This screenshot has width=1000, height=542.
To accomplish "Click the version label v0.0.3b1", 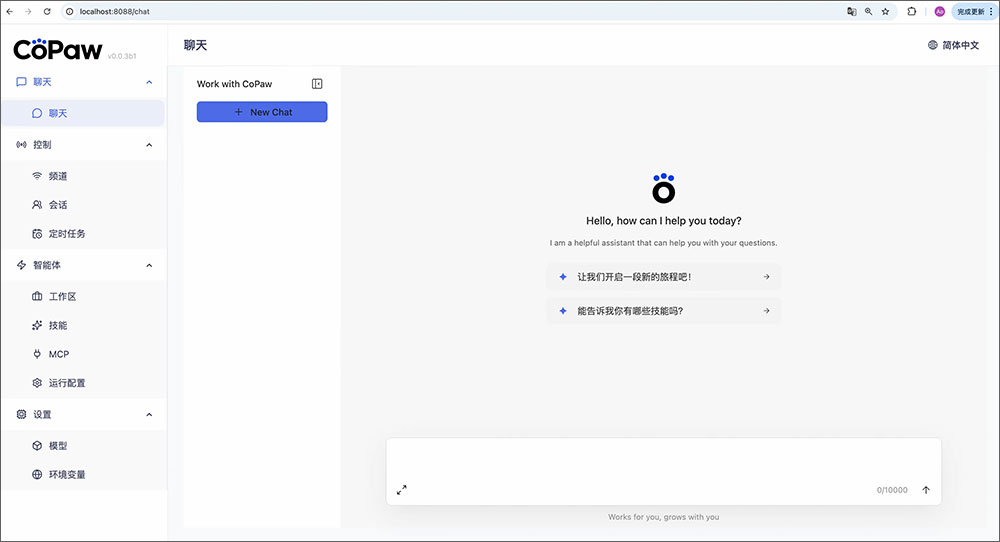I will click(122, 56).
